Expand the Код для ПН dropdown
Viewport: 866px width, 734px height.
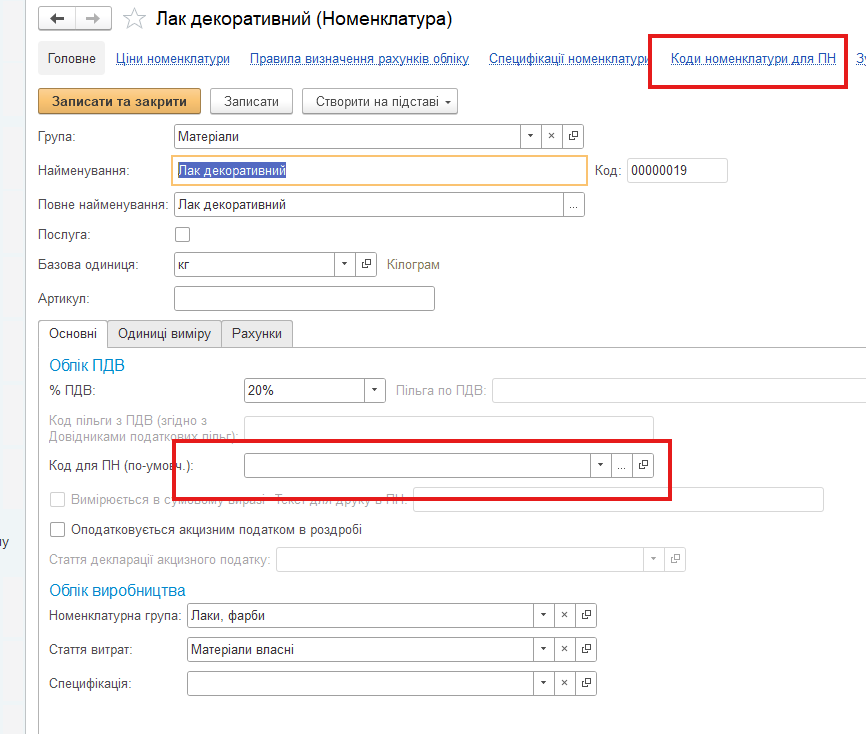[600, 465]
